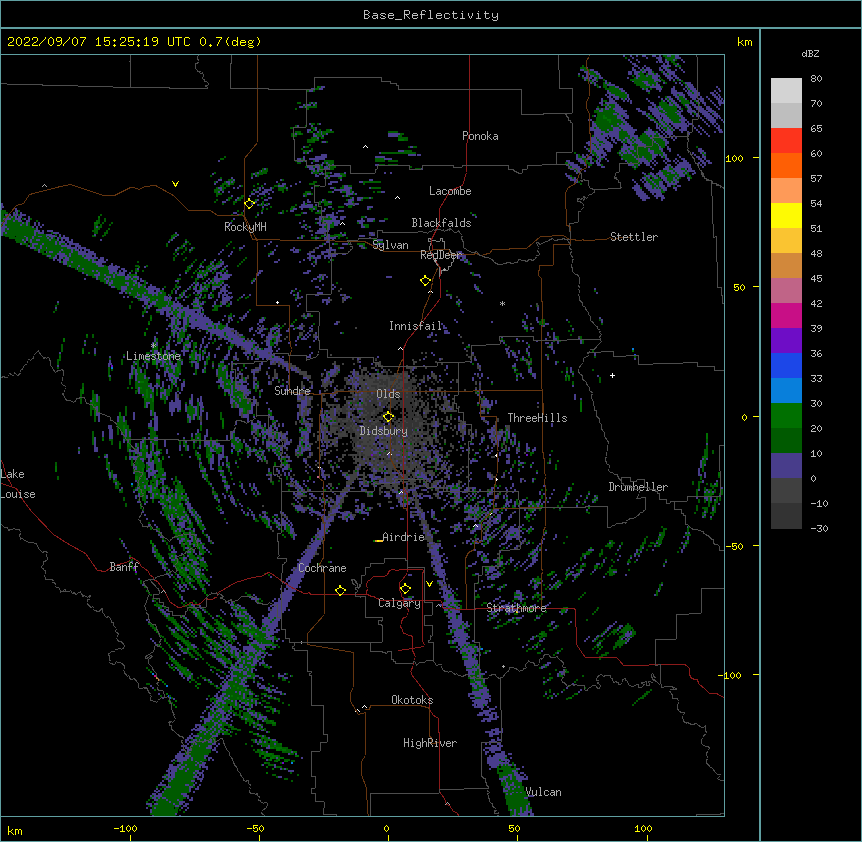
Task: Click the yellow marker southwest of RedDeer
Action: (x=425, y=281)
